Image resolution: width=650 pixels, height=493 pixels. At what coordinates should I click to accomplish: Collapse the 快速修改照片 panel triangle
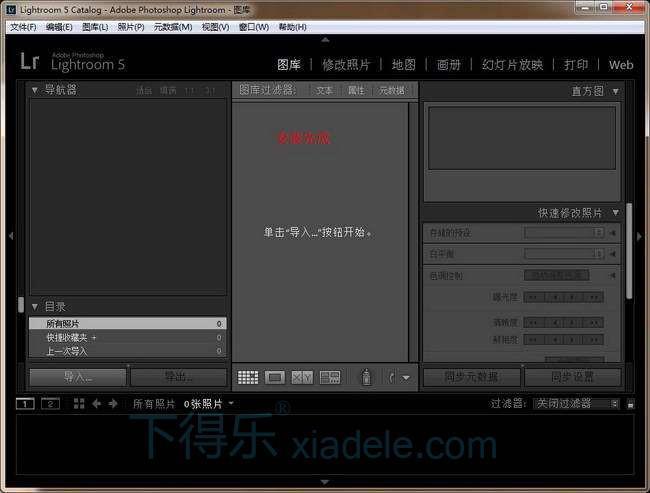tap(616, 213)
